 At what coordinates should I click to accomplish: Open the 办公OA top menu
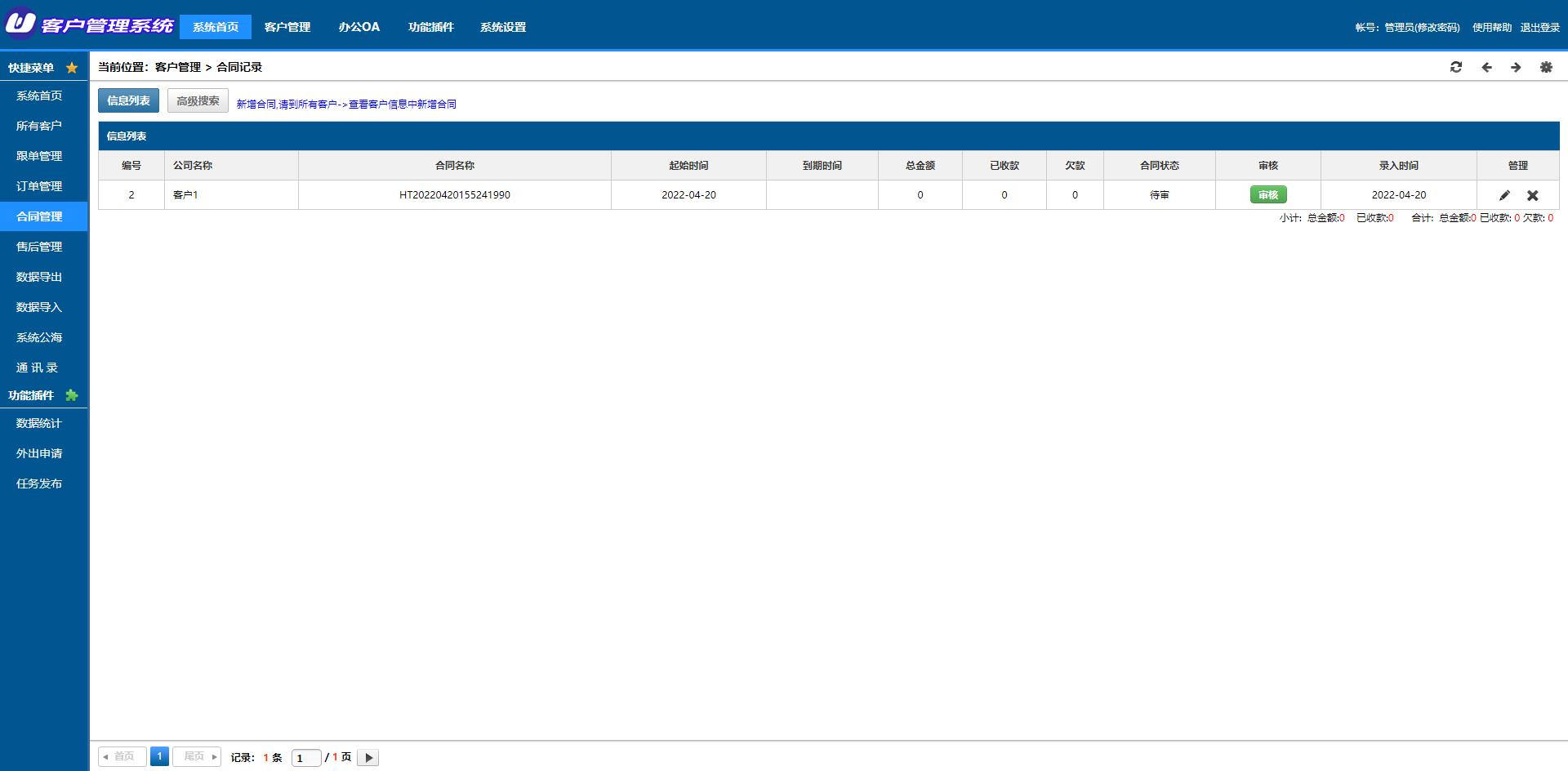tap(359, 27)
